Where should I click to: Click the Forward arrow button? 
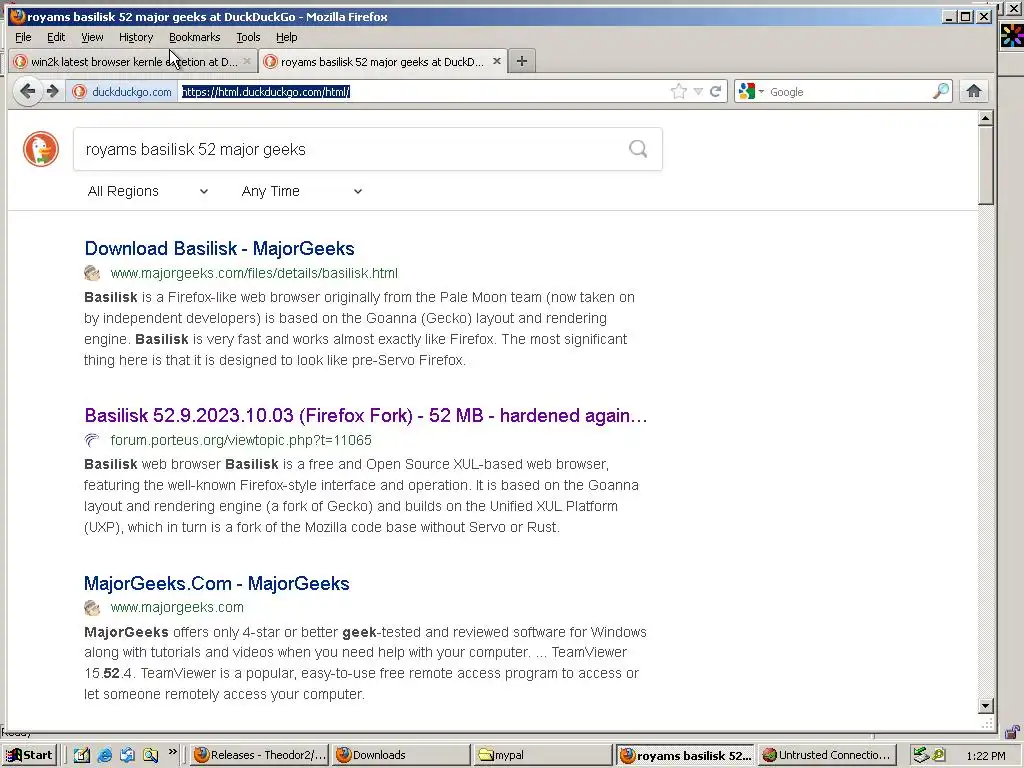click(x=52, y=91)
